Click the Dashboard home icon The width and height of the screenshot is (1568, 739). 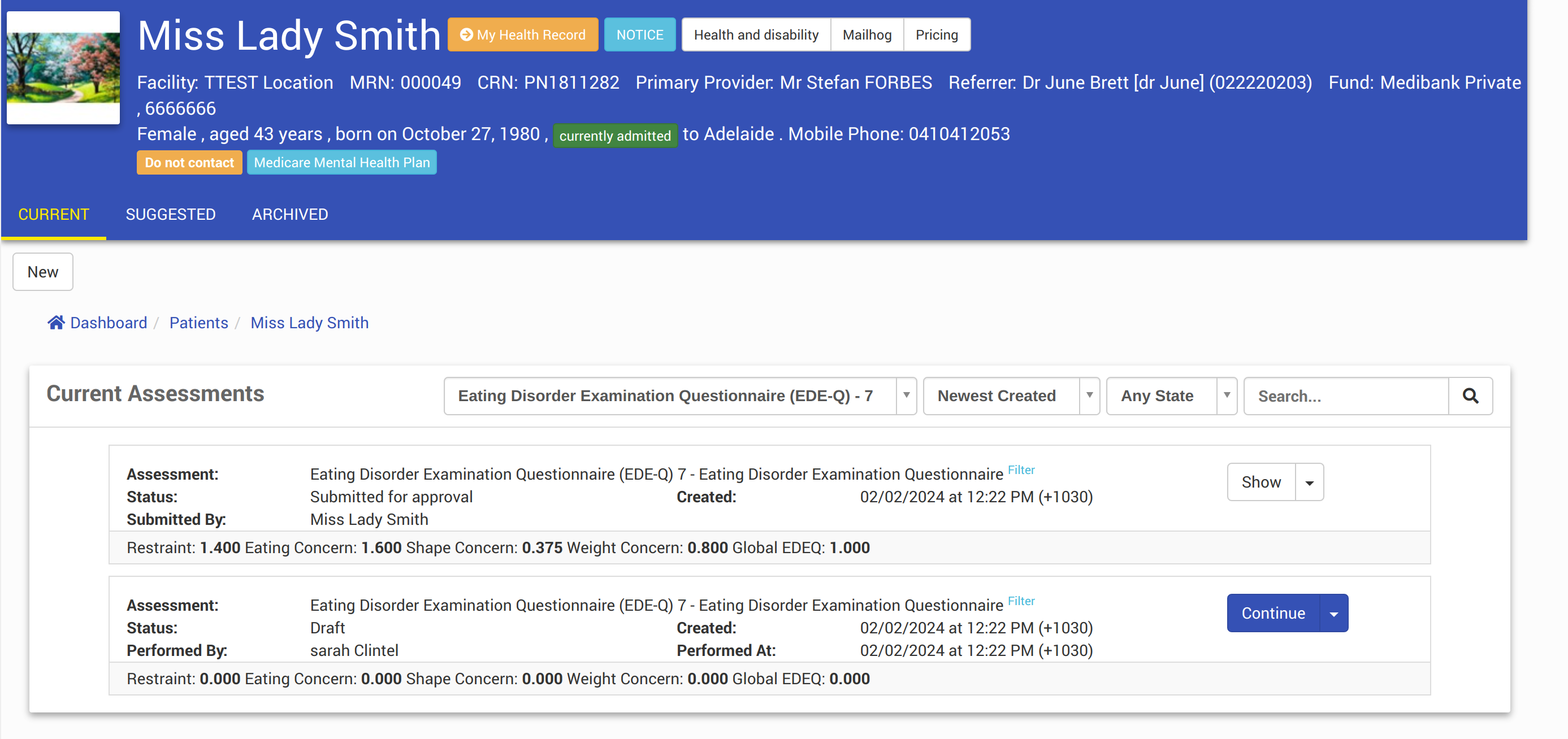pyautogui.click(x=56, y=323)
